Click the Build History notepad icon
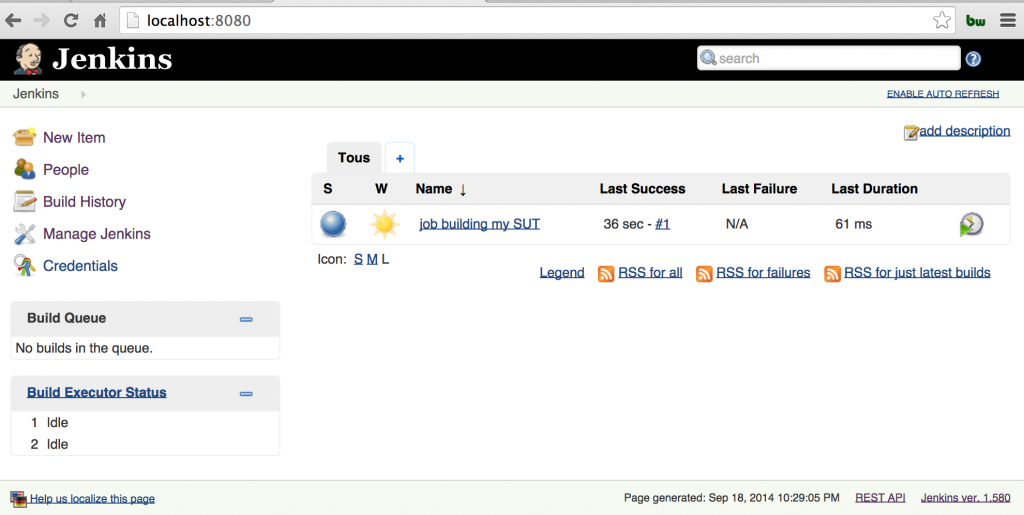1024x515 pixels. click(x=25, y=201)
